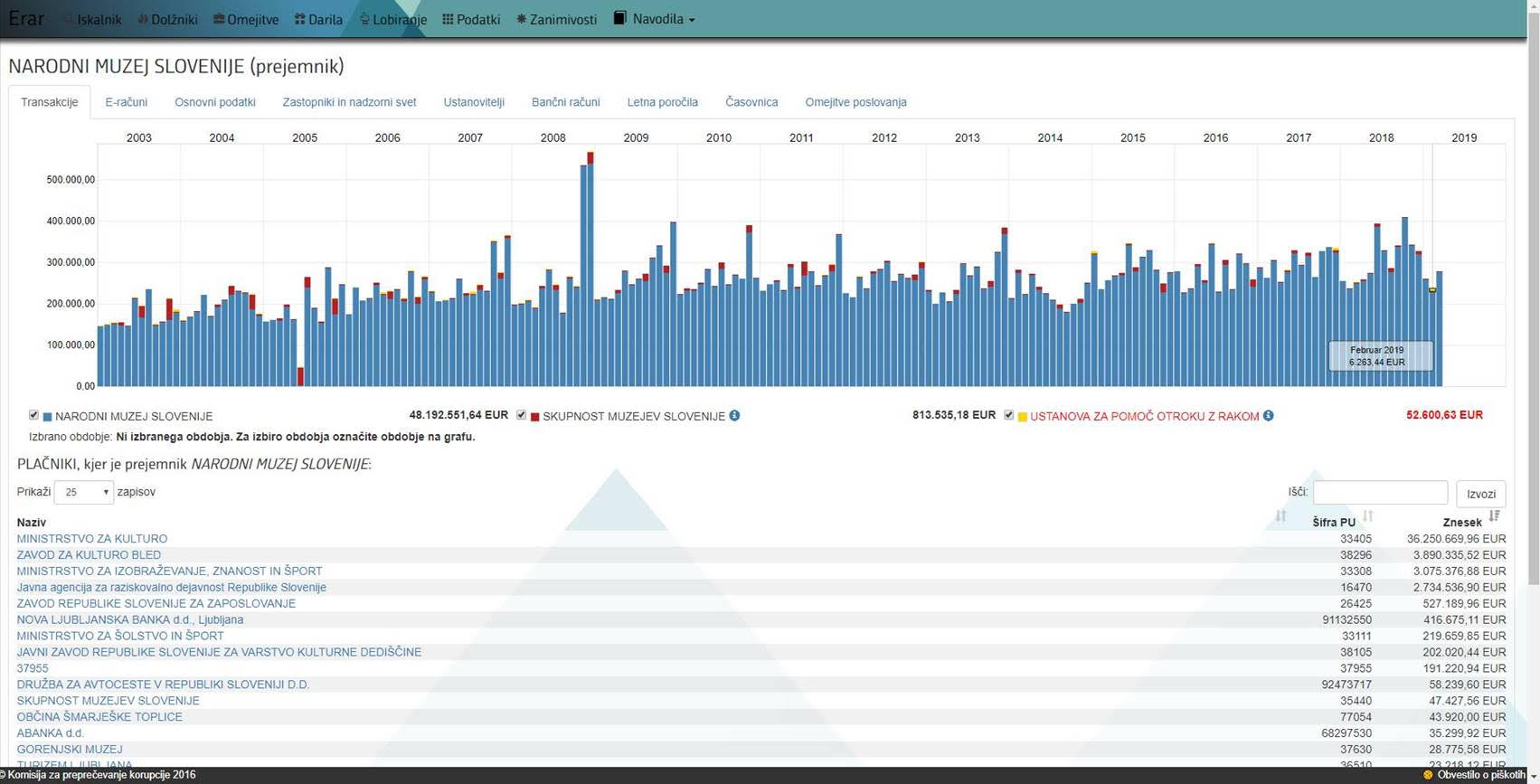Screen dimensions: 1540x784
Task: Click info icon next to USTANOVA ZA POMOČ OTROKU
Action: point(1268,416)
